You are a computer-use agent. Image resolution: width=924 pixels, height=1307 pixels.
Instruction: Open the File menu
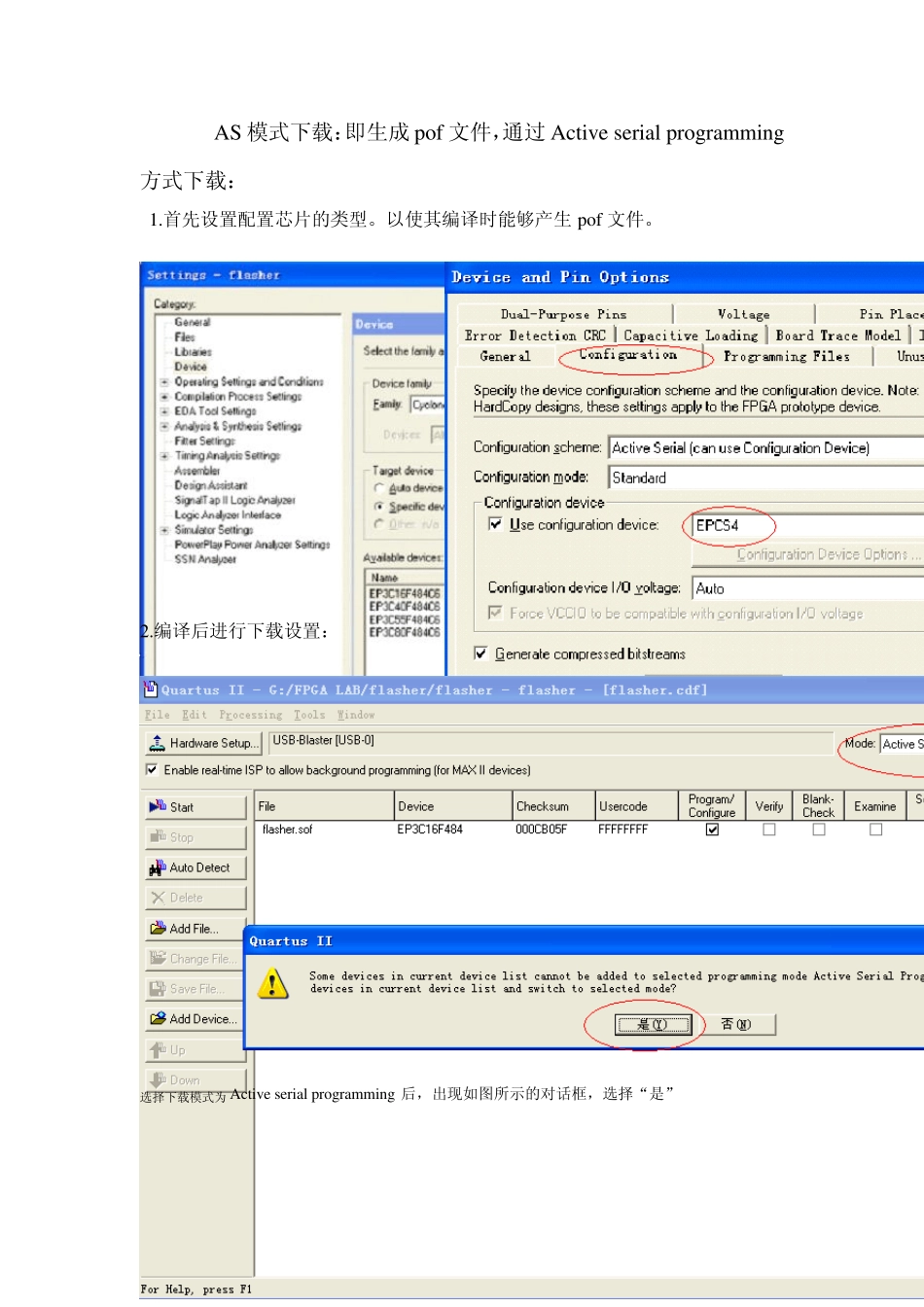click(x=157, y=715)
